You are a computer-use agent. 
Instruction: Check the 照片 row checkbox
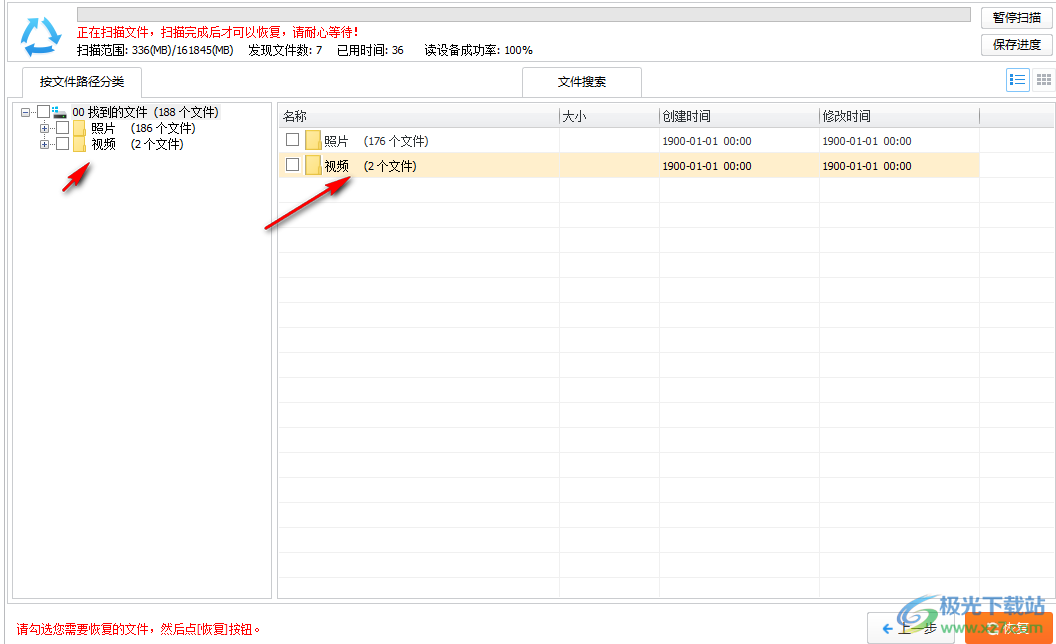[x=292, y=139]
